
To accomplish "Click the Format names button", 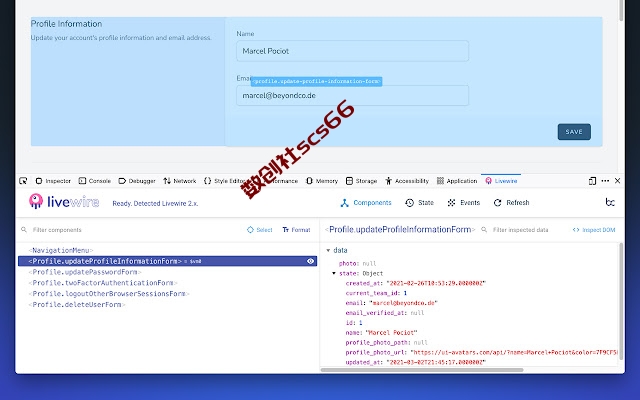I will click(296, 230).
